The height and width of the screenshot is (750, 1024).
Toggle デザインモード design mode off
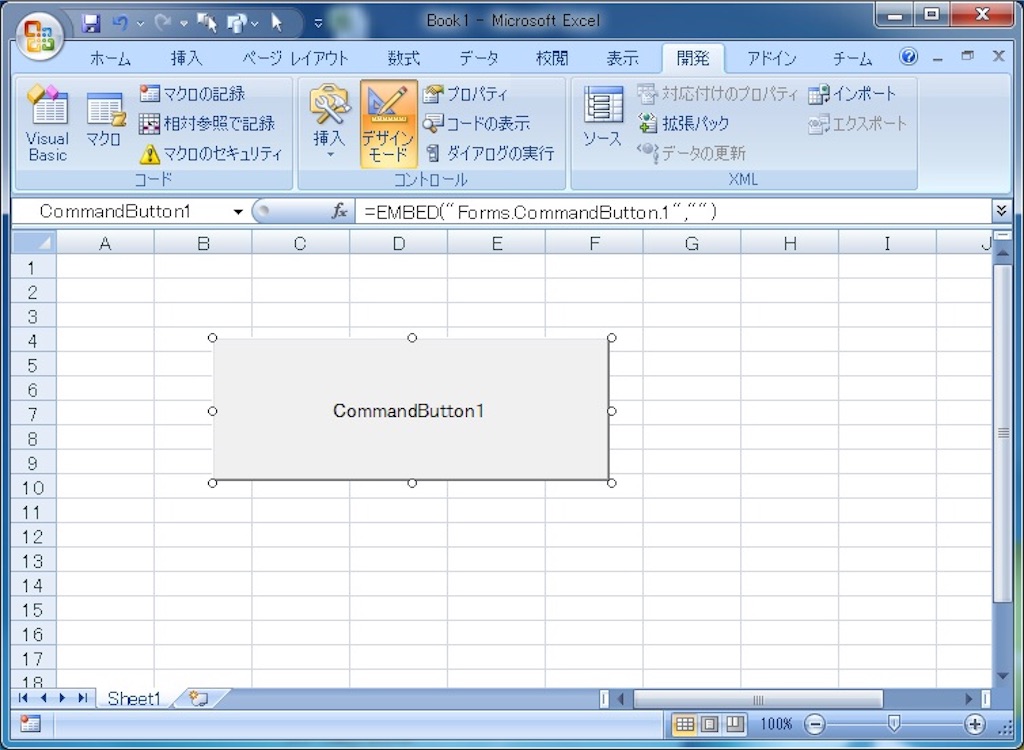(x=389, y=124)
